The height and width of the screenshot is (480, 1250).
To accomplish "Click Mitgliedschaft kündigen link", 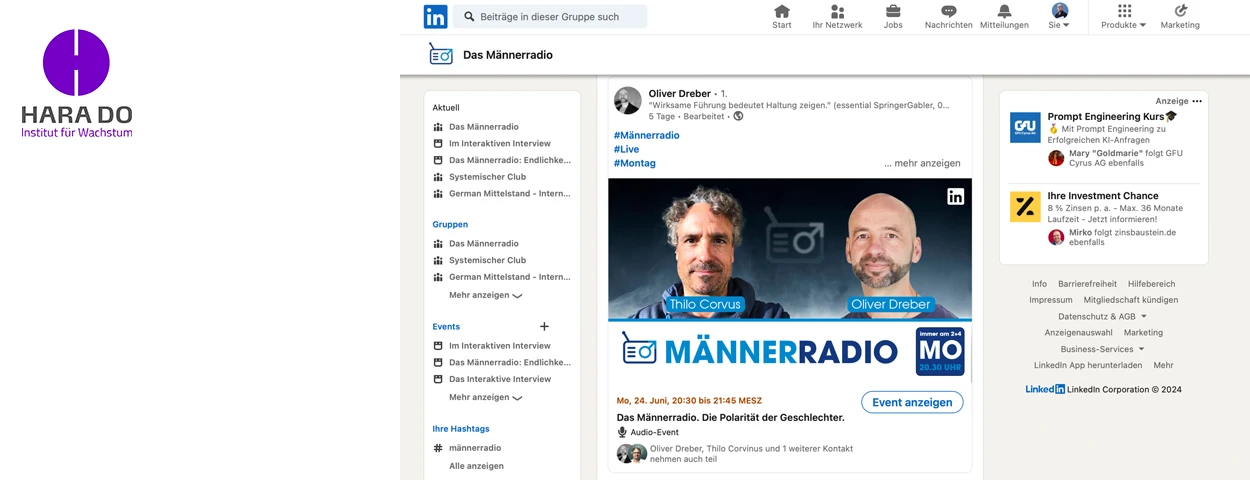I will pos(1131,300).
